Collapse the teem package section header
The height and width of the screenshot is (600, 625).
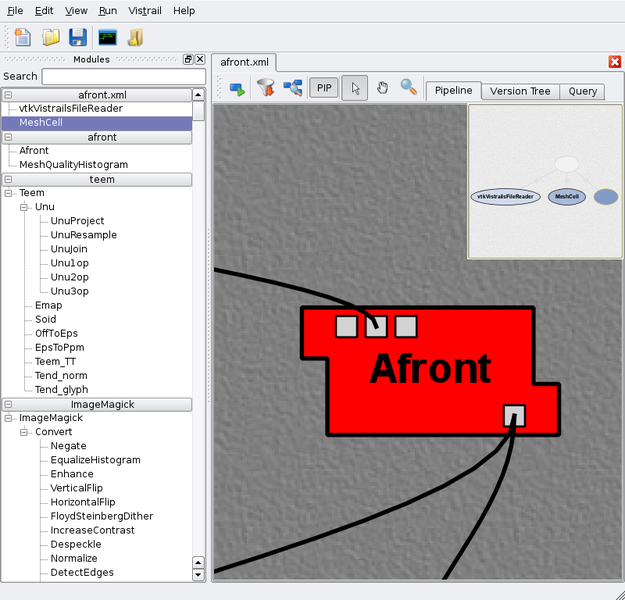pos(8,180)
